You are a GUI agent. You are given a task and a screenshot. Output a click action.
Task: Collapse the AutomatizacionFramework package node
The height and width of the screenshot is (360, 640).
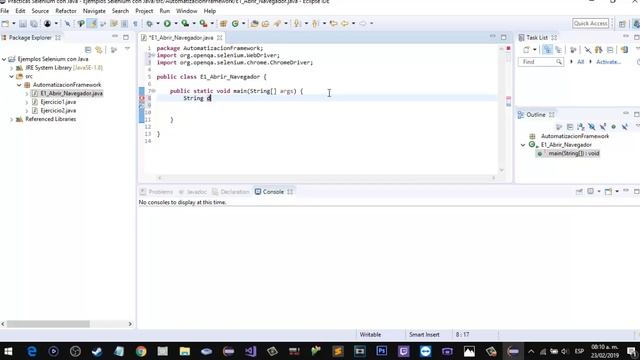tap(19, 85)
